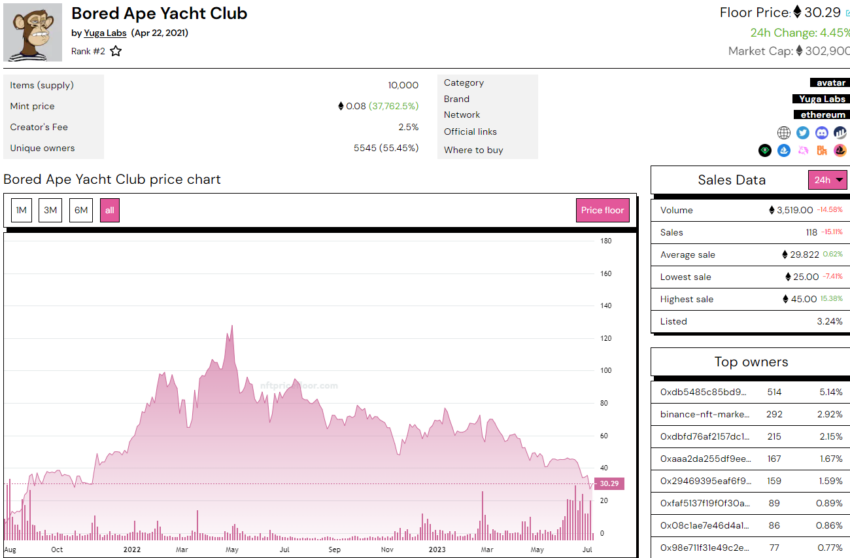Viewport: 850px width, 558px height.
Task: Click top owner 0xdbfd76af2157dc1 row
Action: 751,437
